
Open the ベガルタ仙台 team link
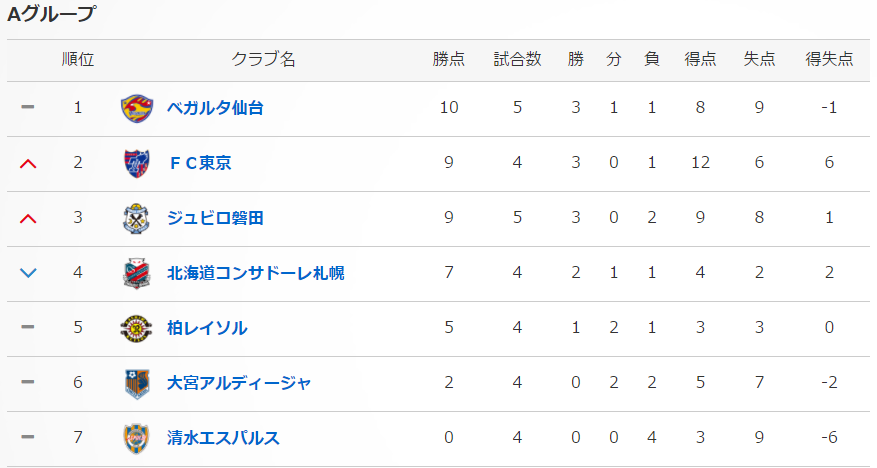pos(215,107)
